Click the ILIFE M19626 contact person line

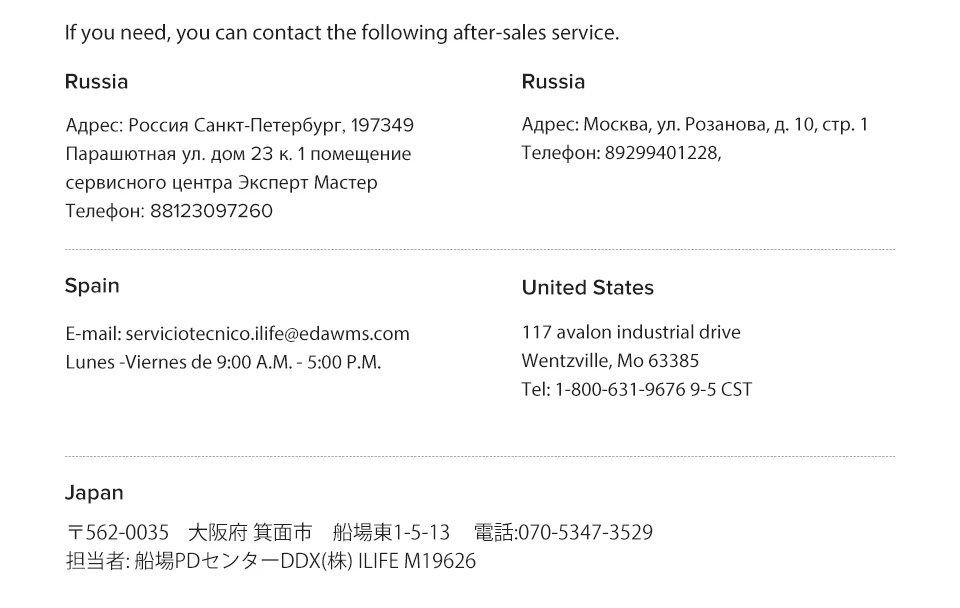point(271,561)
